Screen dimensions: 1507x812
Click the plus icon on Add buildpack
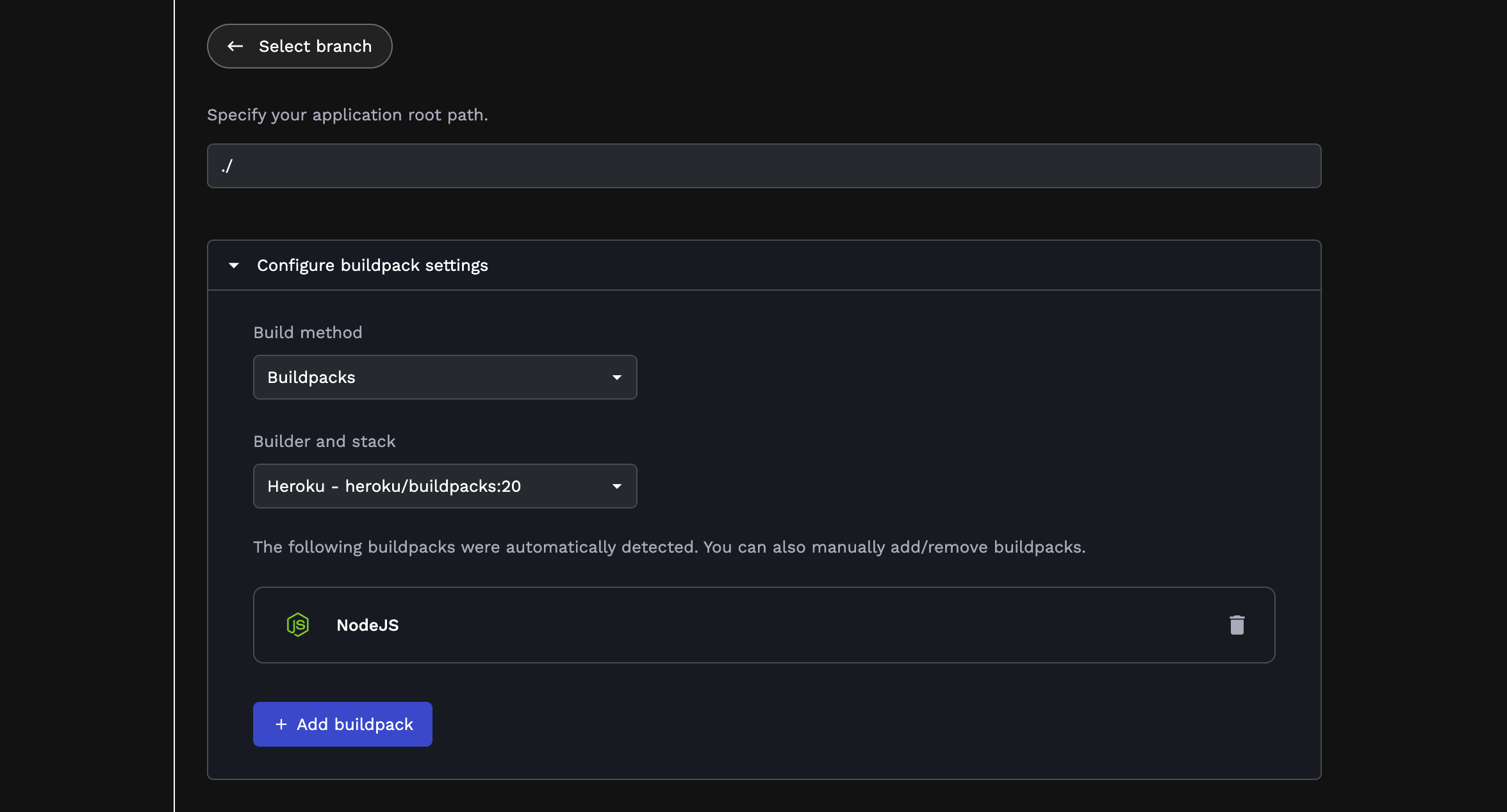[x=281, y=724]
